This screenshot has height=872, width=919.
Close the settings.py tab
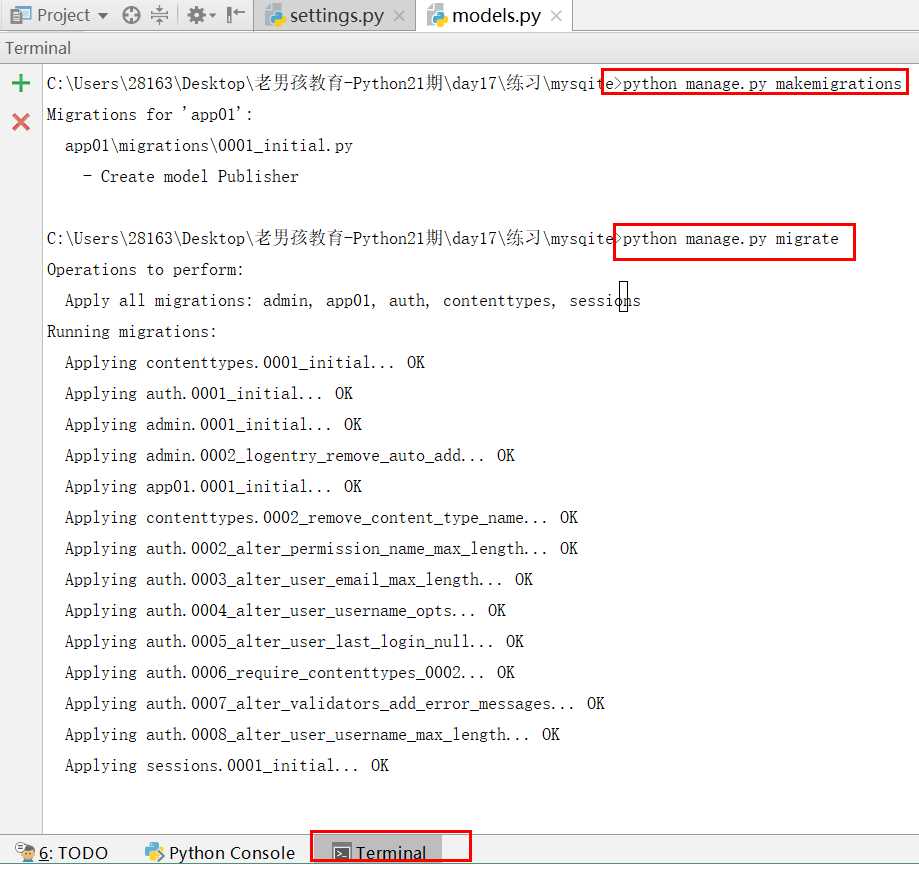(x=399, y=16)
